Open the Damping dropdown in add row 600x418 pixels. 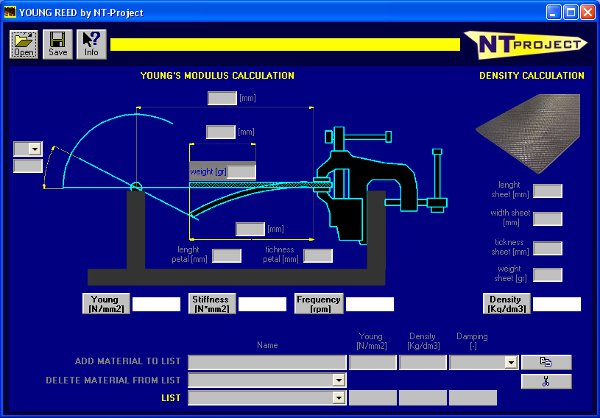(510, 363)
